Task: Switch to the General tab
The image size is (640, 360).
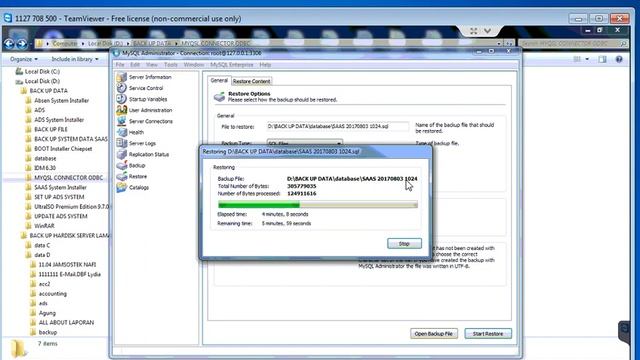Action: 219,80
